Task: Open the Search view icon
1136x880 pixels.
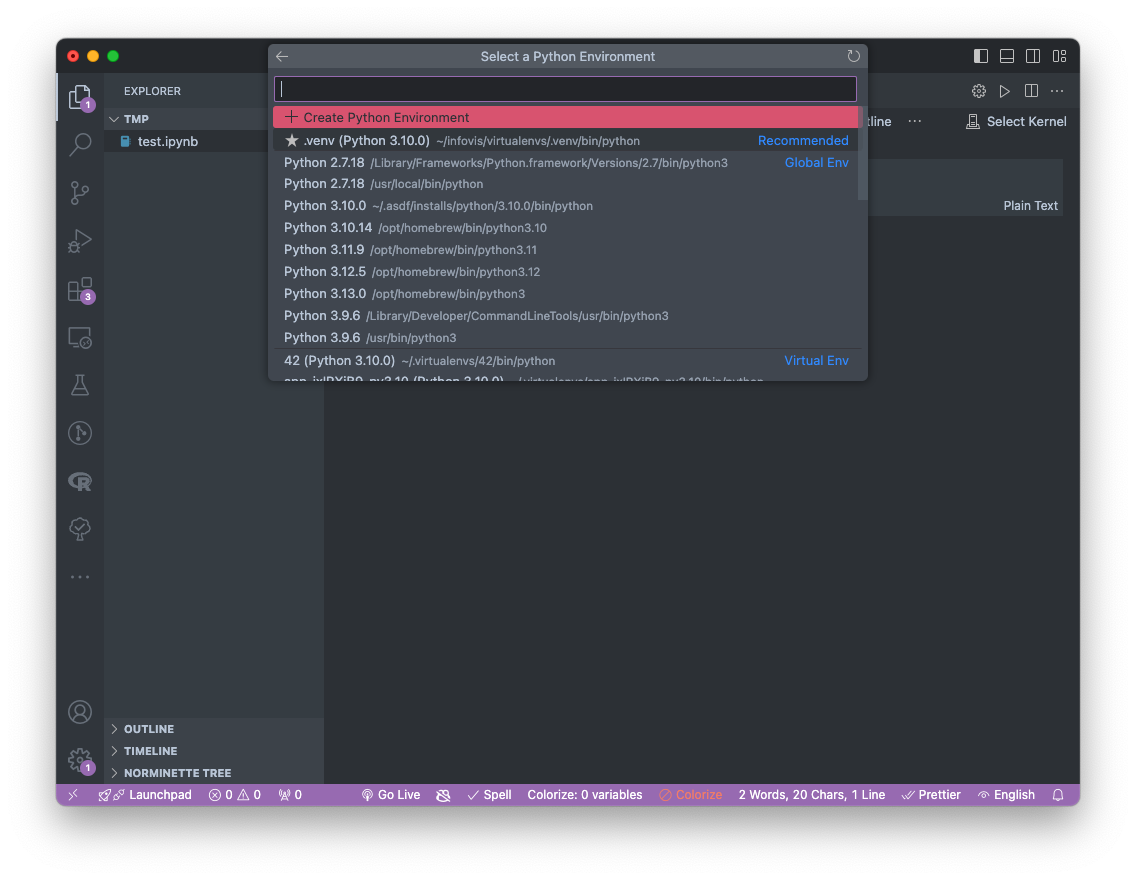Action: 80,145
